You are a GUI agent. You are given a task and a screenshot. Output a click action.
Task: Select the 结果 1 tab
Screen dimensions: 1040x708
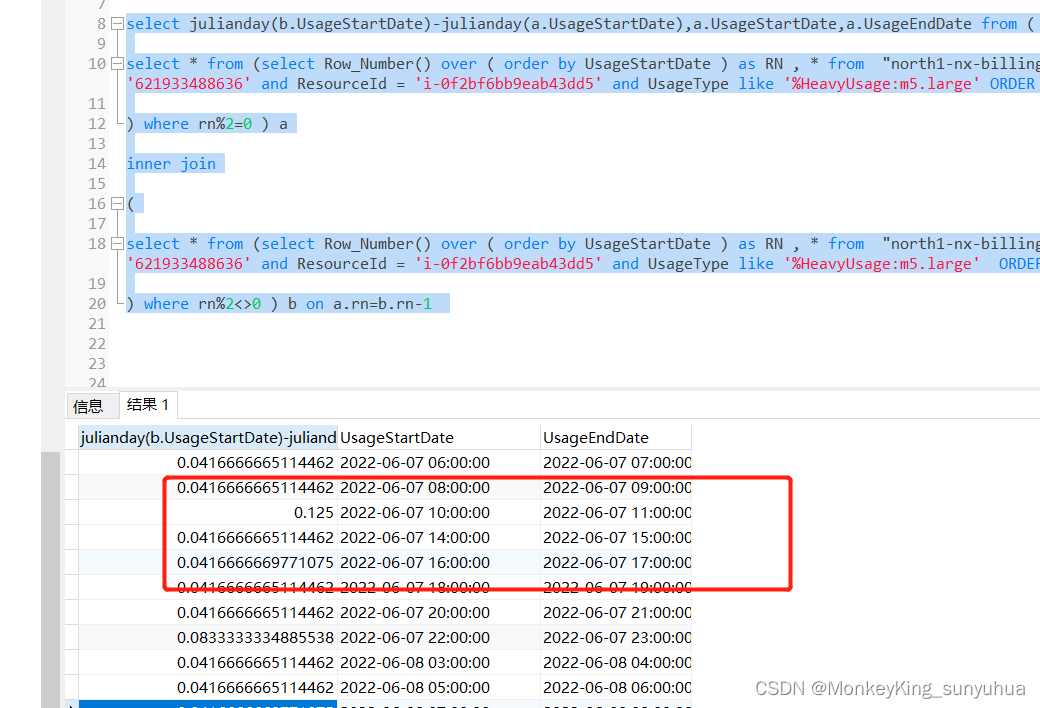(148, 405)
